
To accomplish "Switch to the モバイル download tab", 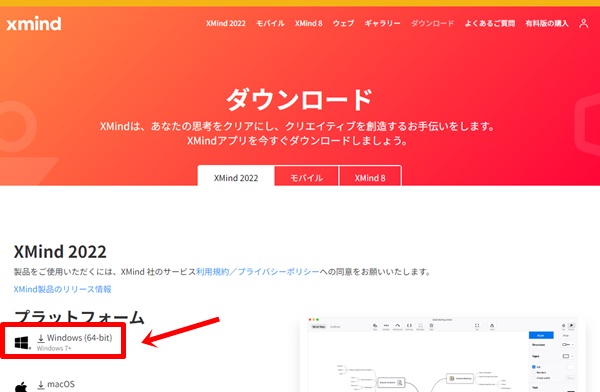I will (307, 176).
